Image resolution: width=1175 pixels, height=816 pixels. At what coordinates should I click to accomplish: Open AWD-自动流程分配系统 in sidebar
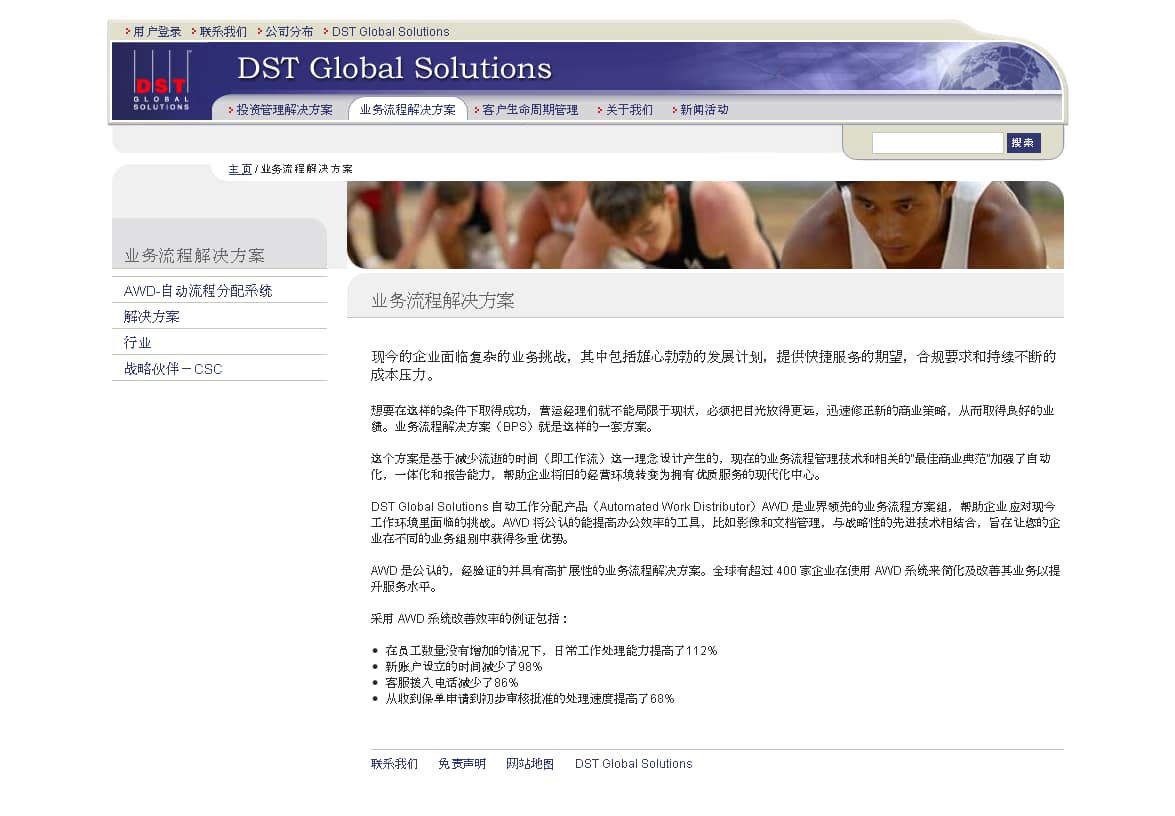[198, 291]
